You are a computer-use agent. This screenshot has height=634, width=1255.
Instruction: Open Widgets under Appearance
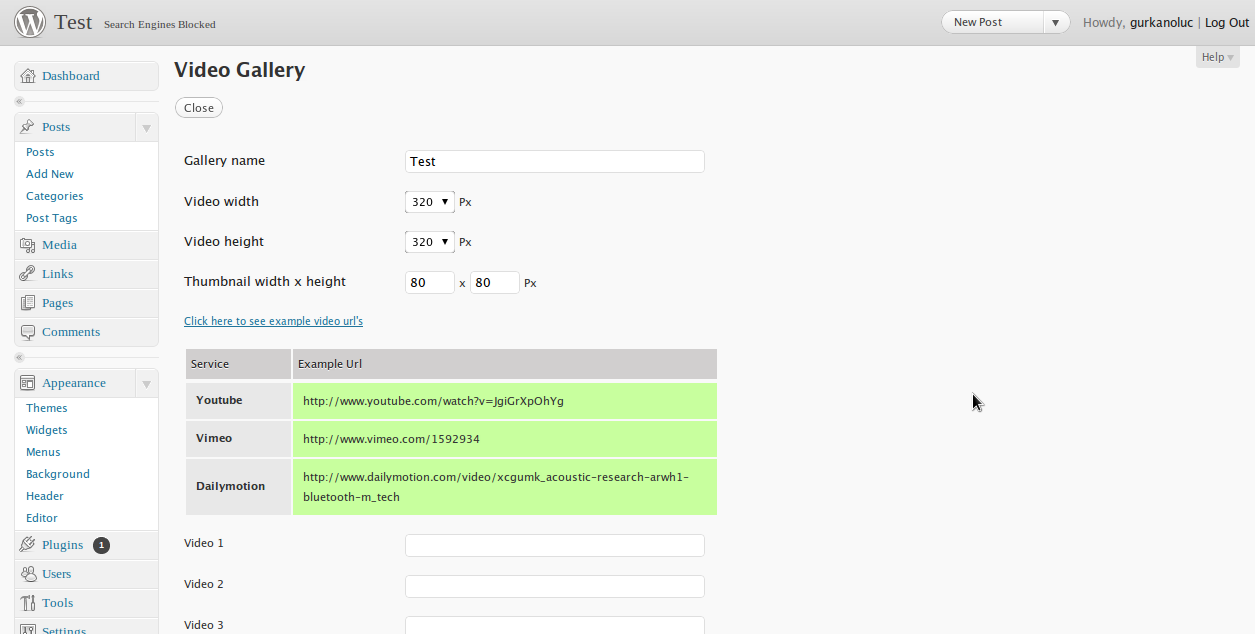coord(47,430)
